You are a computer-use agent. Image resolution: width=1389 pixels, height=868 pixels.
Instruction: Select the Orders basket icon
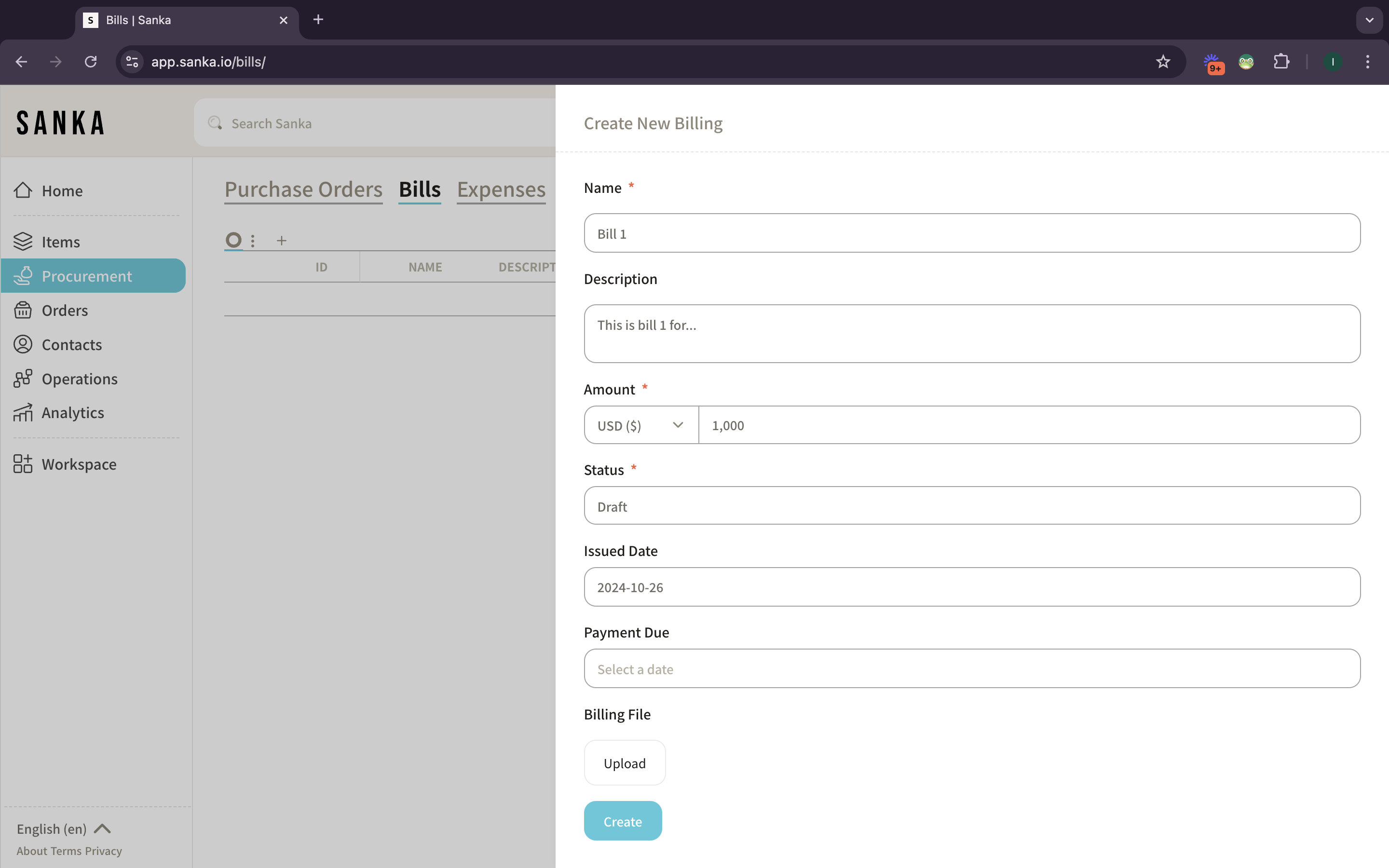23,310
